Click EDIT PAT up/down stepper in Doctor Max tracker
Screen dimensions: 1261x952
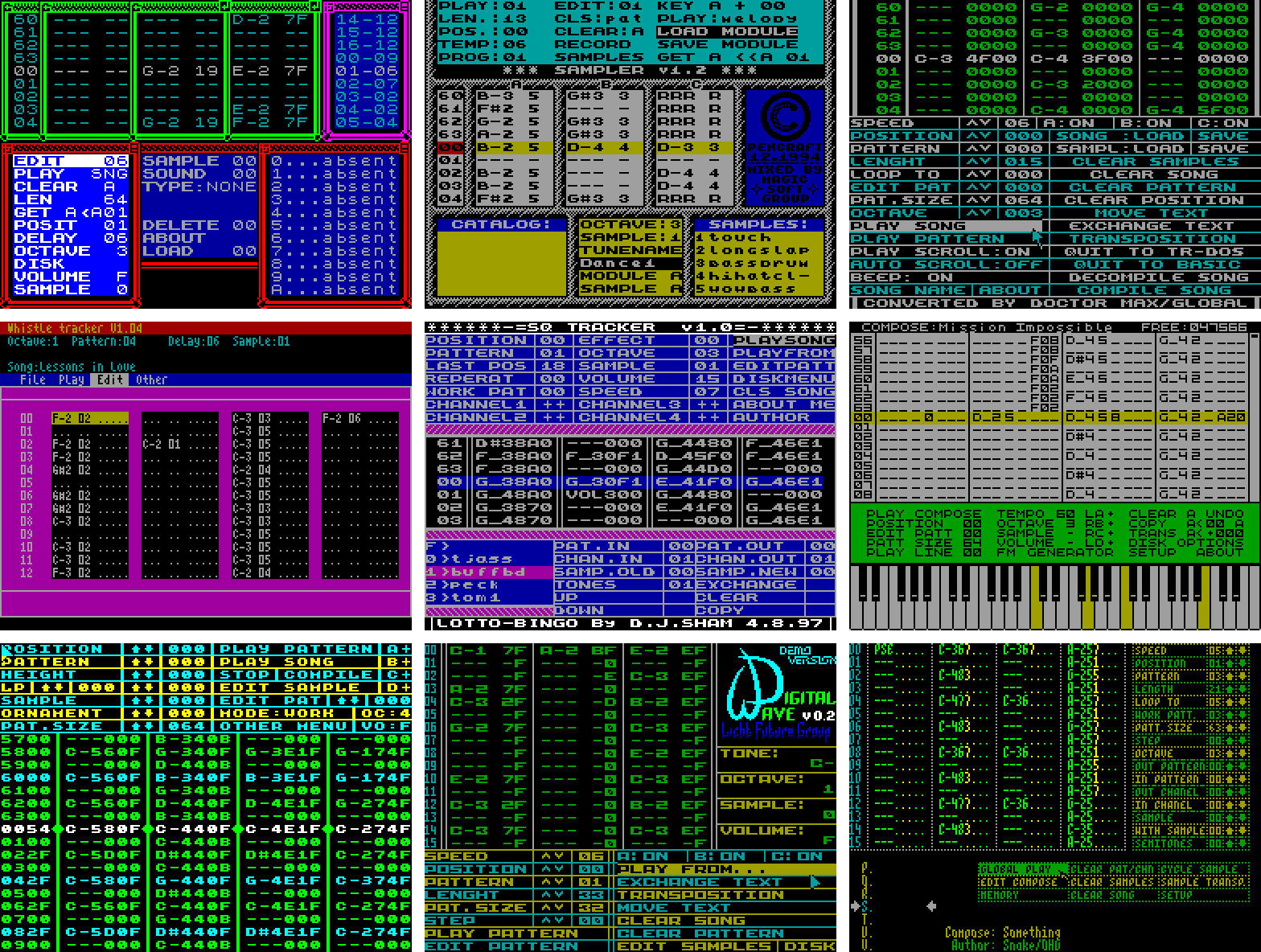point(978,187)
